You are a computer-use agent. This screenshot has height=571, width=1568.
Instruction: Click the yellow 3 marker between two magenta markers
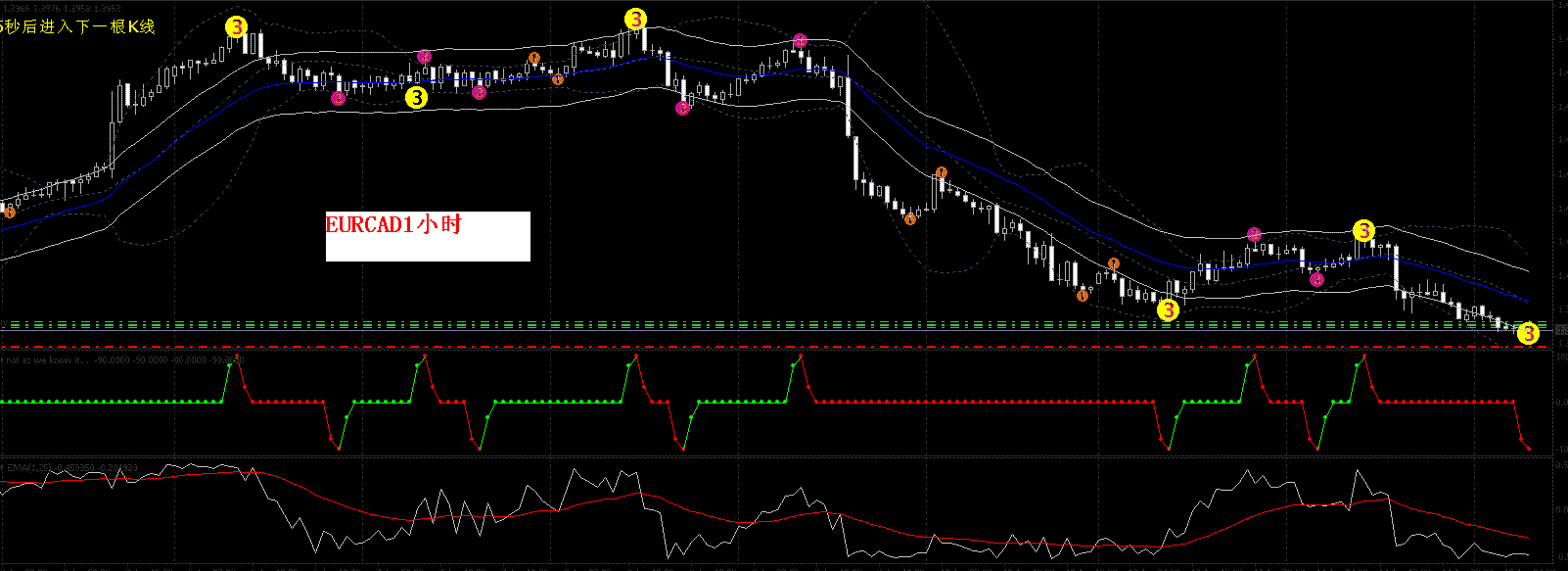point(416,97)
